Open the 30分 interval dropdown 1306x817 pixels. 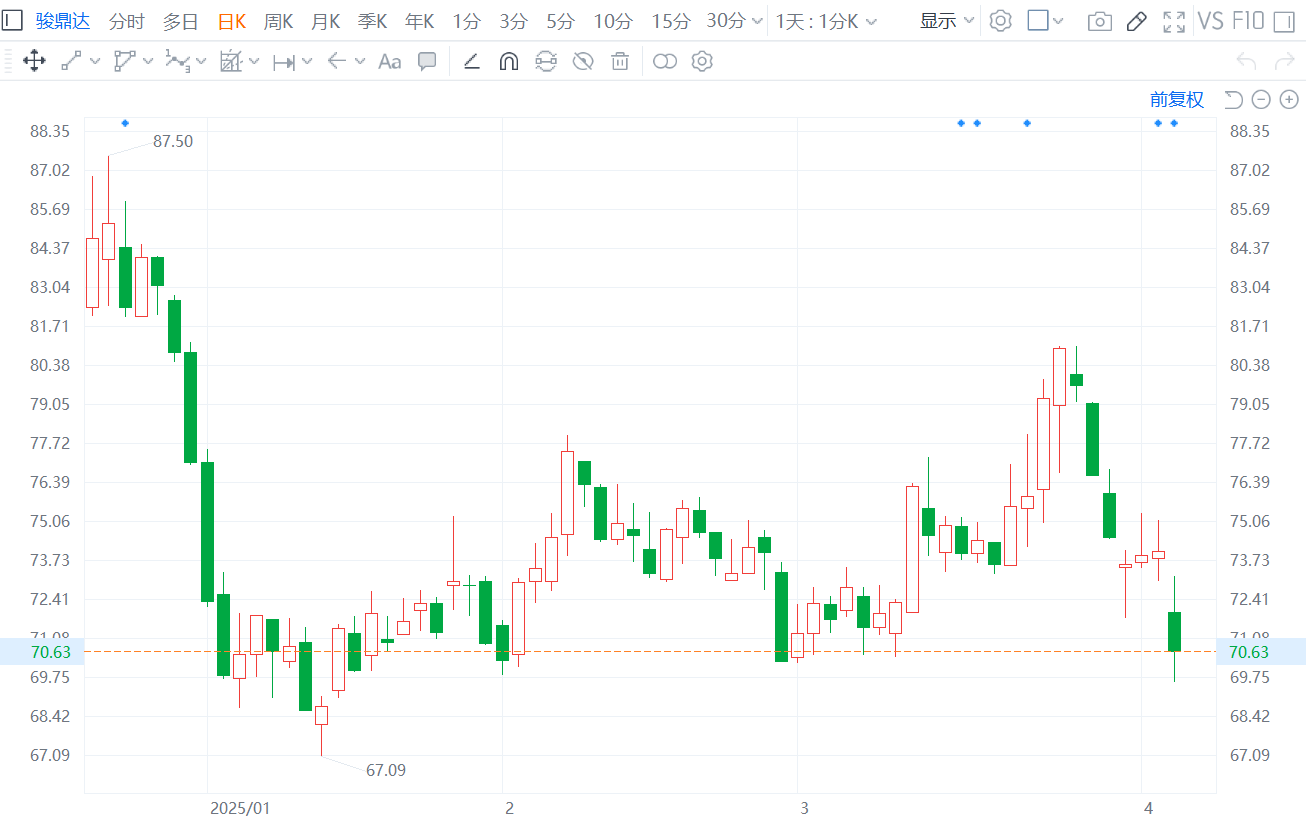[736, 21]
